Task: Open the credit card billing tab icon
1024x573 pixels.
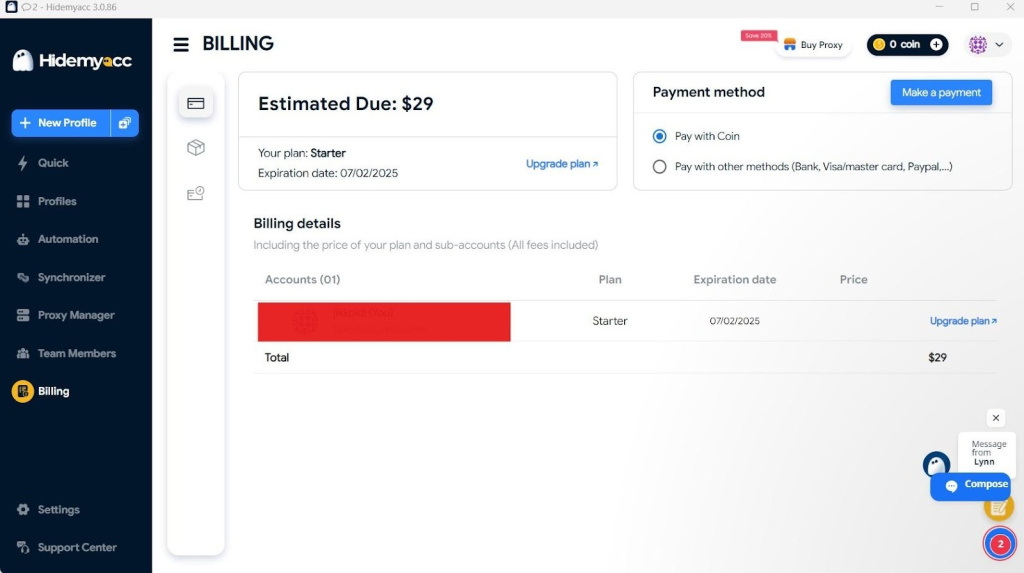Action: point(196,103)
